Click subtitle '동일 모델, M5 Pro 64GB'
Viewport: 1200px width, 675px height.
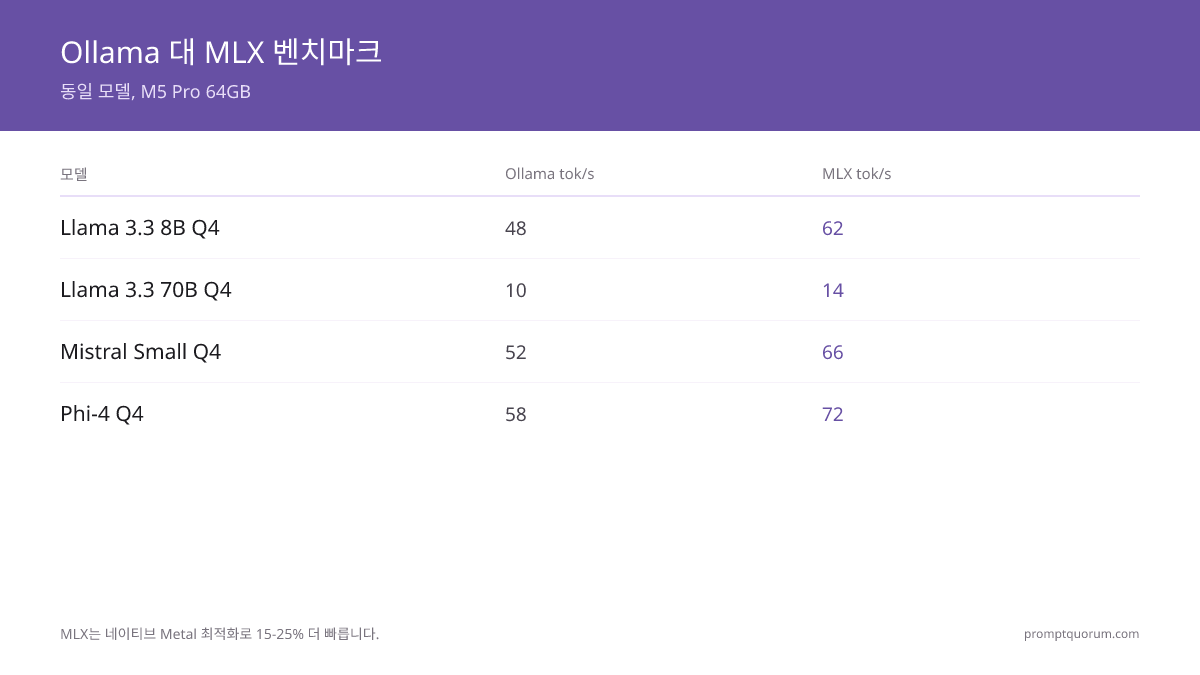155,92
